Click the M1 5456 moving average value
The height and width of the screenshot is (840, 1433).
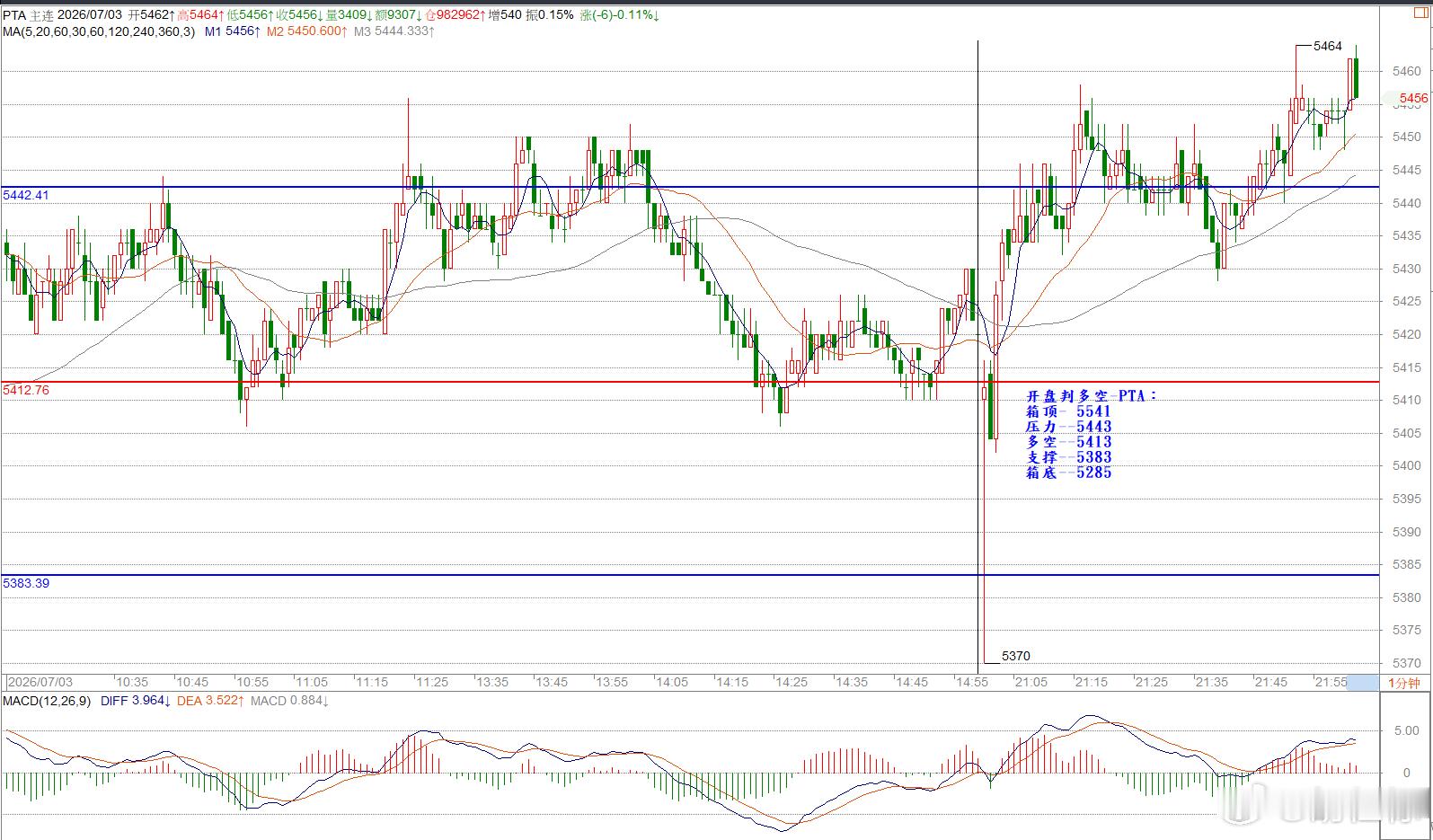(x=232, y=31)
